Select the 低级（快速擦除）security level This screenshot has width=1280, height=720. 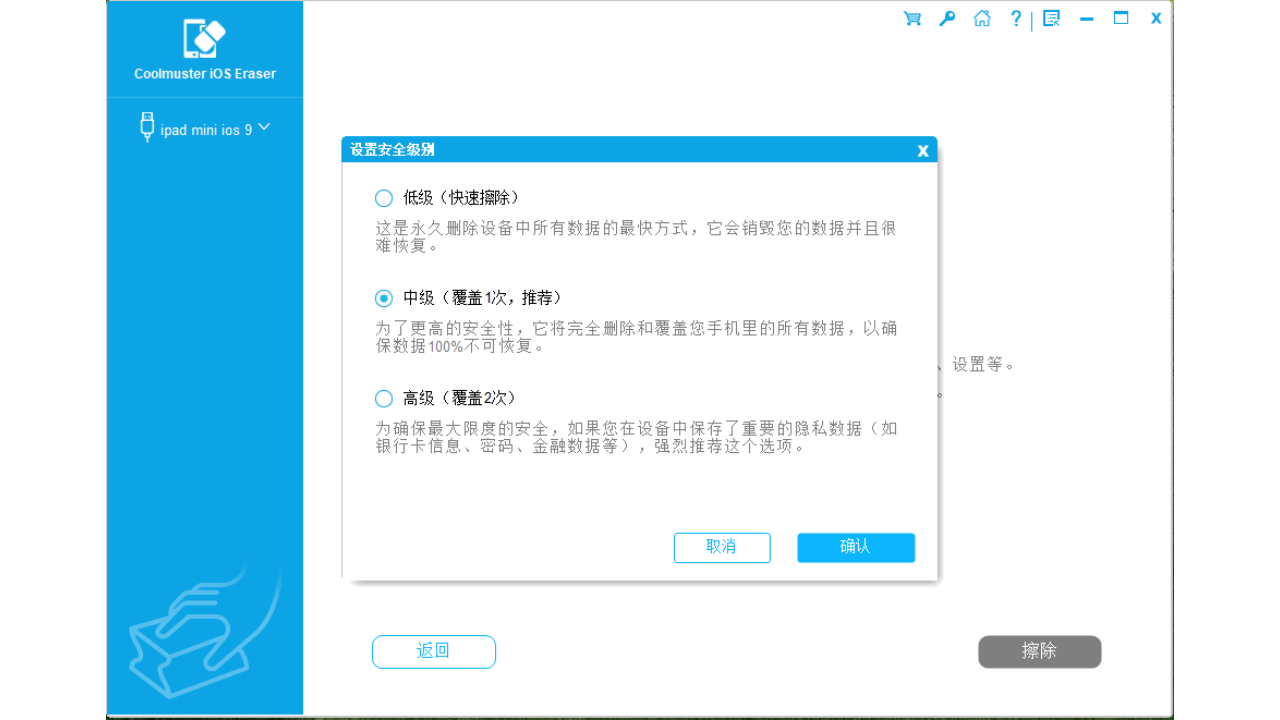point(383,197)
